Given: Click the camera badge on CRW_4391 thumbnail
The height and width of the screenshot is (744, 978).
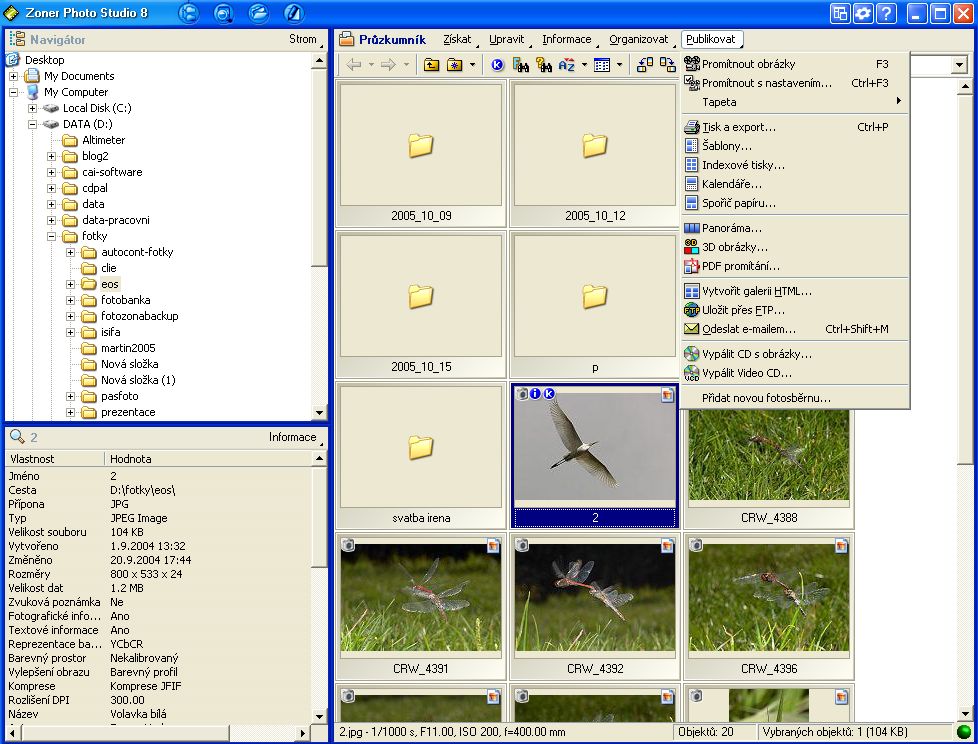Looking at the screenshot, I should click(348, 545).
